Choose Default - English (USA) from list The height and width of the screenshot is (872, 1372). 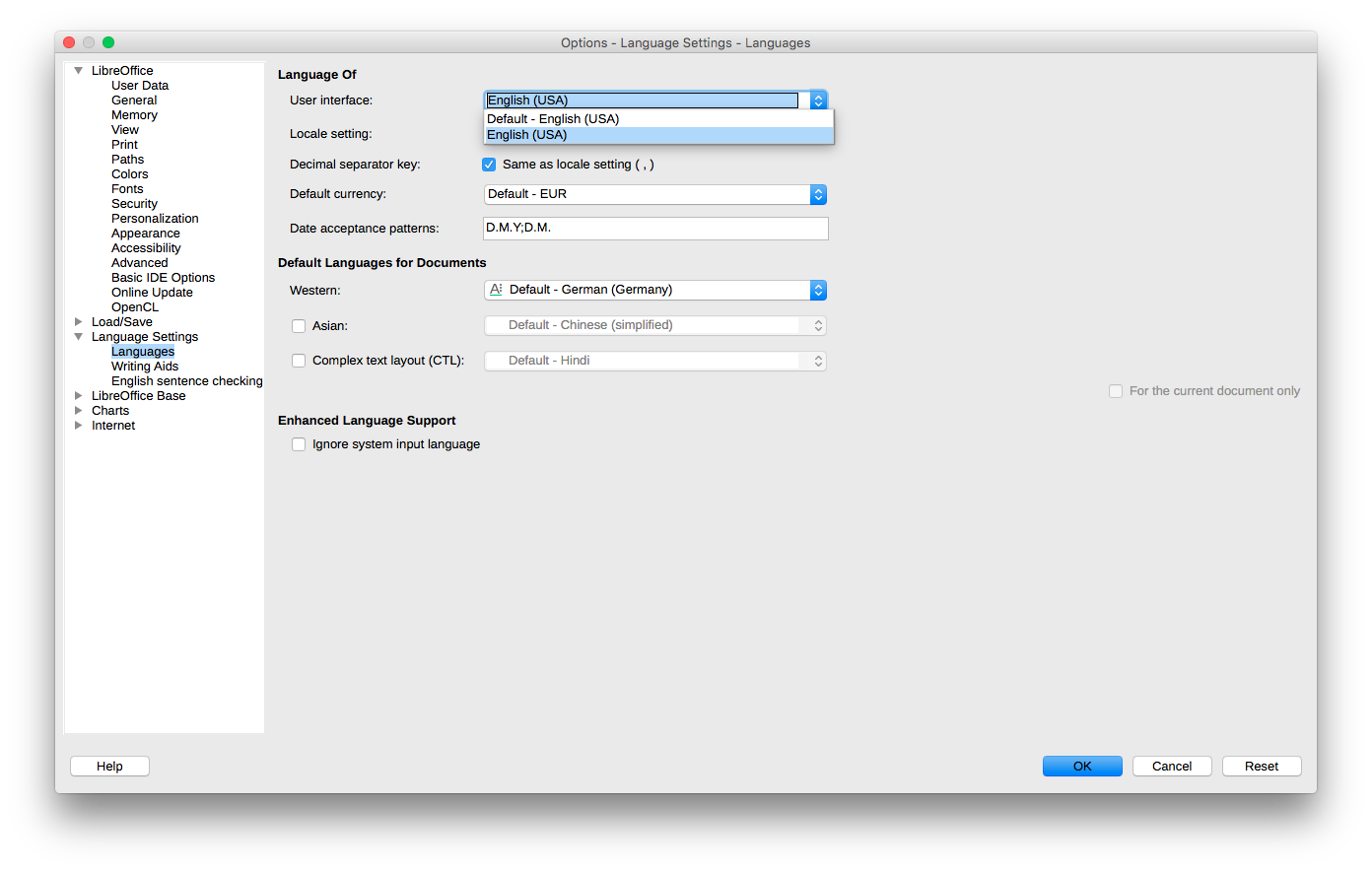[658, 119]
